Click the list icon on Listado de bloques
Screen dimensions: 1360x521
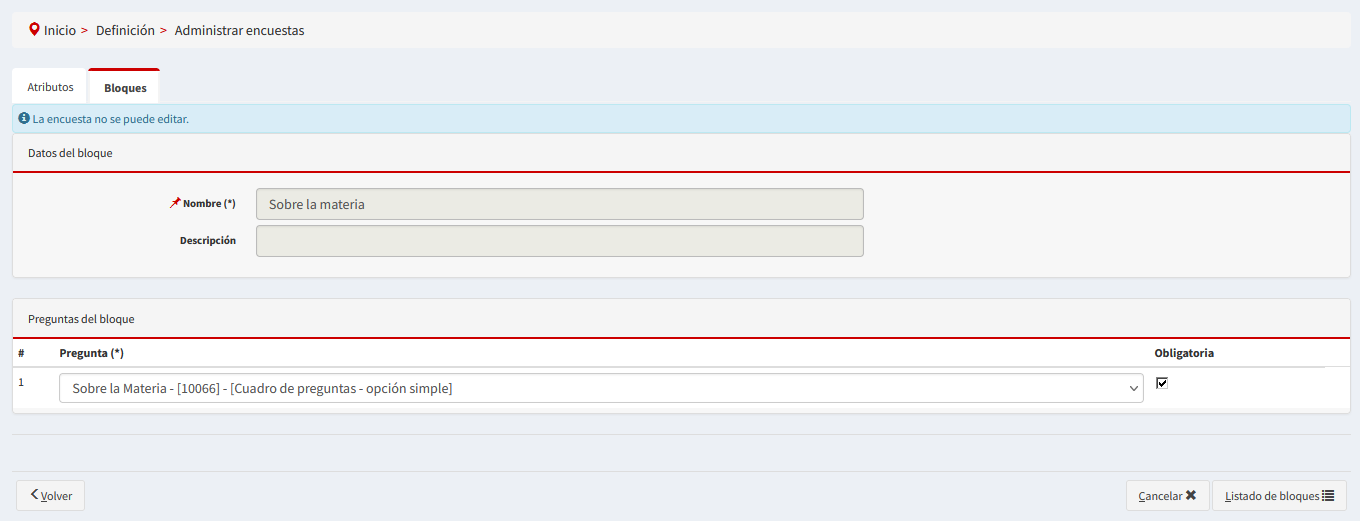pos(1328,495)
